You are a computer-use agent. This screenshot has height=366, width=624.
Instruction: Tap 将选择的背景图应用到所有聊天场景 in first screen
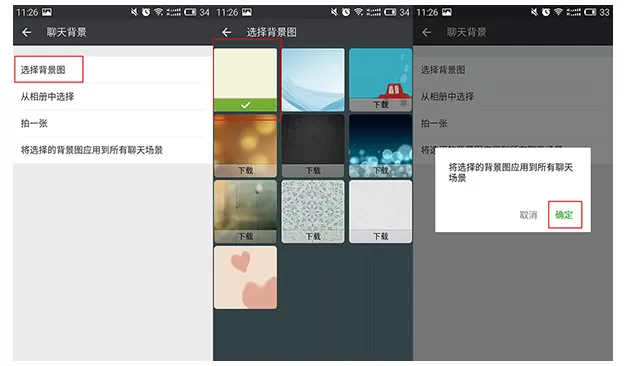click(x=113, y=150)
